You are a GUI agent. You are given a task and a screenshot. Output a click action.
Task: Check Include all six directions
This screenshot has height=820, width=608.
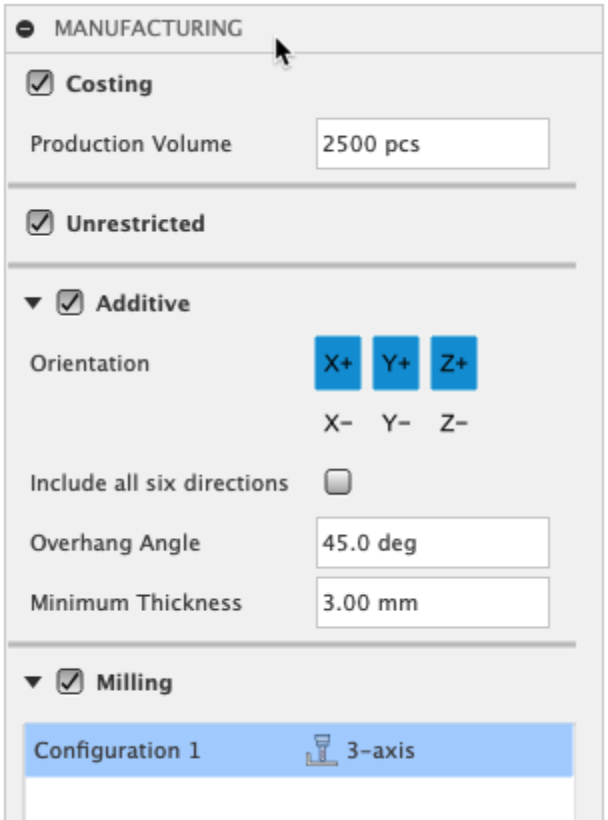pyautogui.click(x=339, y=484)
